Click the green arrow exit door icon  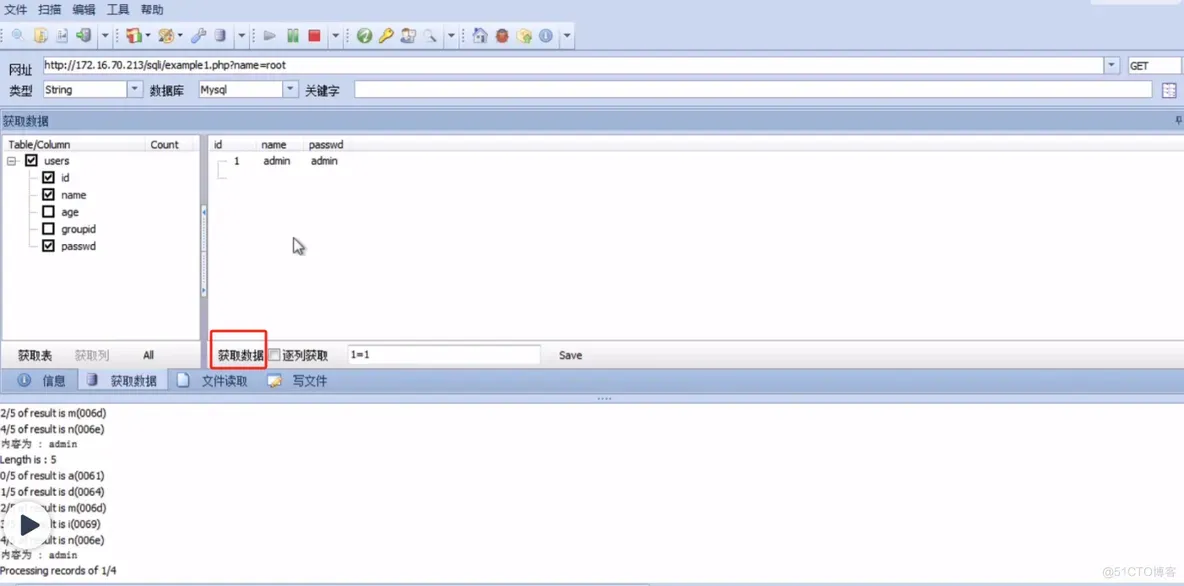coord(84,35)
